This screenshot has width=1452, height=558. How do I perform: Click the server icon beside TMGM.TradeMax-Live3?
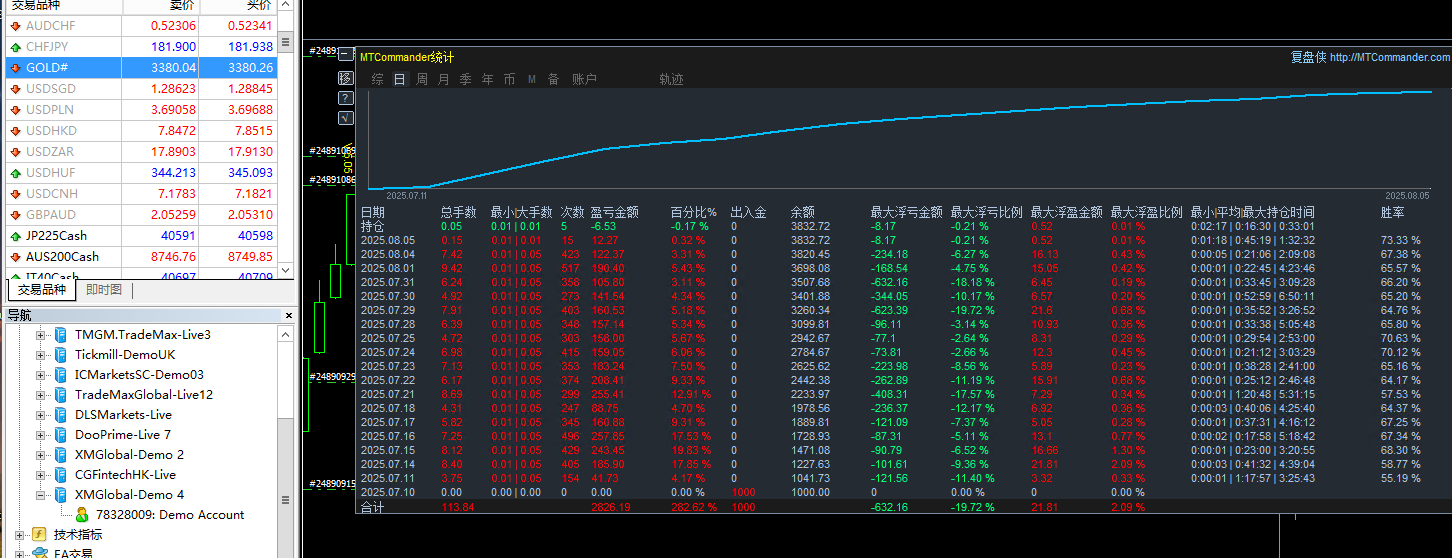pyautogui.click(x=60, y=334)
